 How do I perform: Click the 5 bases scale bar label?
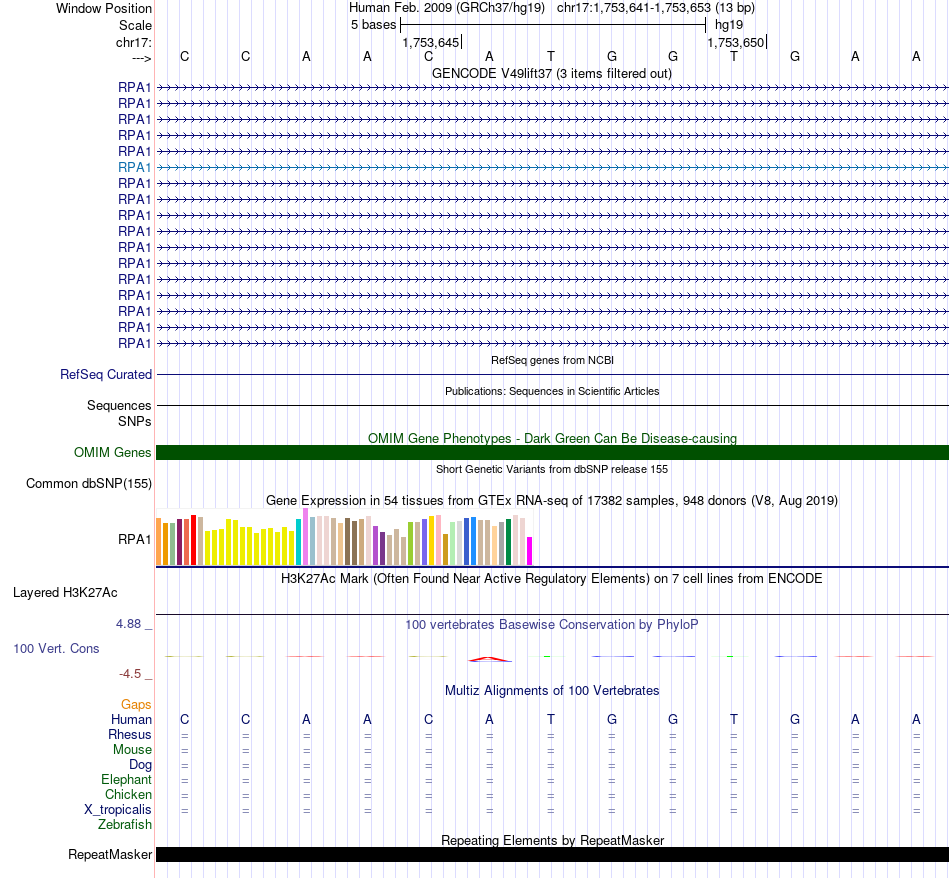[373, 25]
